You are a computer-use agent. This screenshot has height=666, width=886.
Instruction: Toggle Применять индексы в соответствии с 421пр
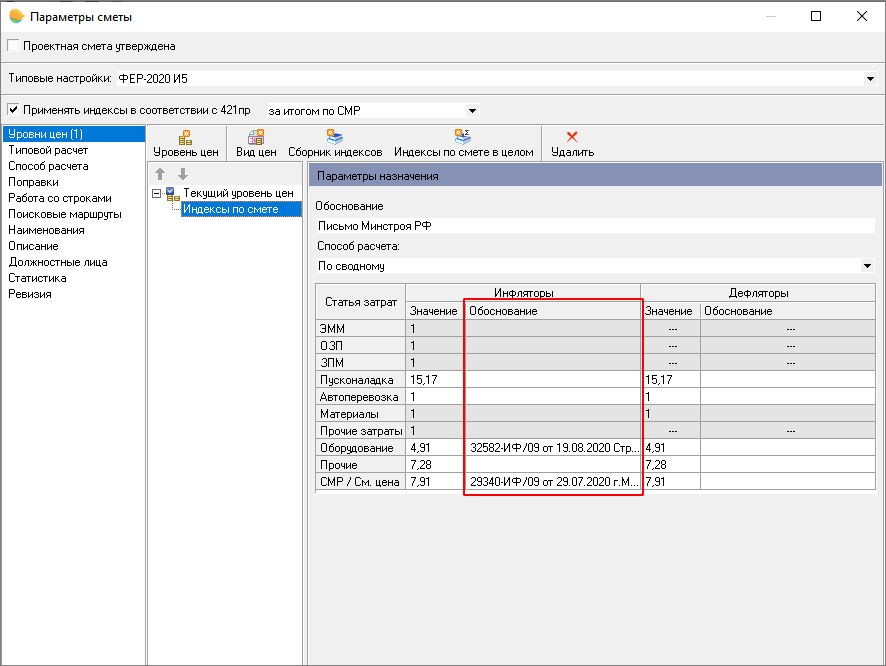tap(13, 110)
